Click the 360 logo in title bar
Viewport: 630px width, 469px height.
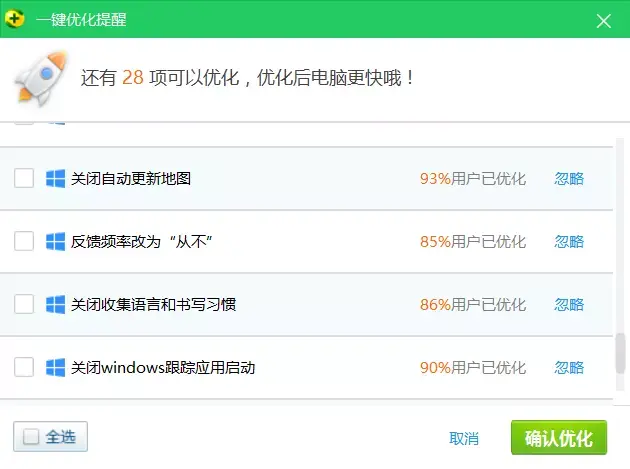(14, 18)
